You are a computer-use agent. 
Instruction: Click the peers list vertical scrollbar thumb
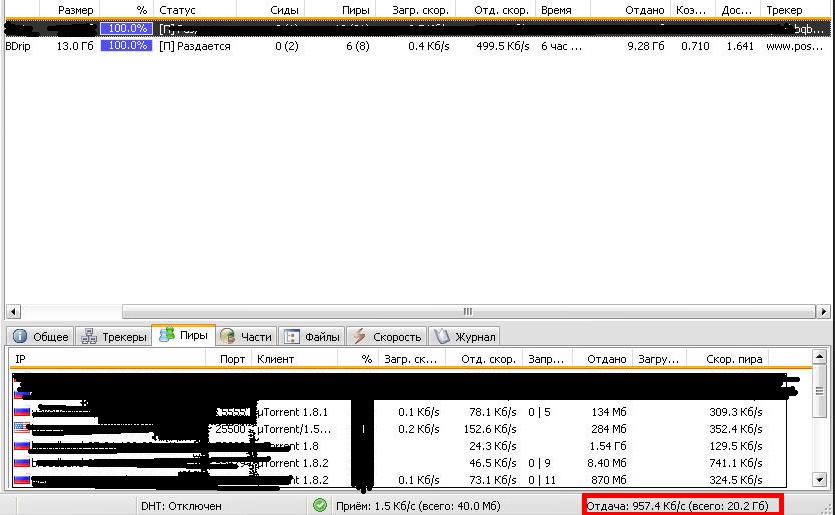point(820,391)
